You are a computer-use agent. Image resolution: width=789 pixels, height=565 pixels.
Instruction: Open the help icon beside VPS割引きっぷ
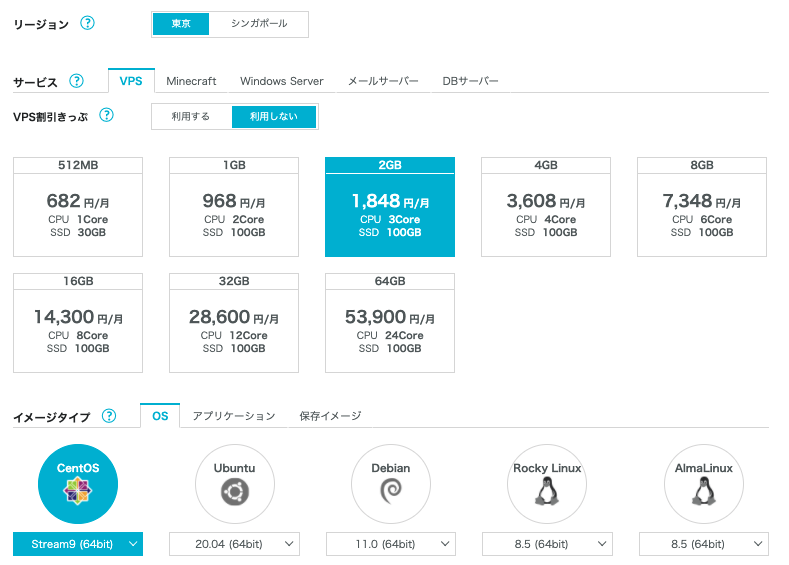[x=106, y=115]
